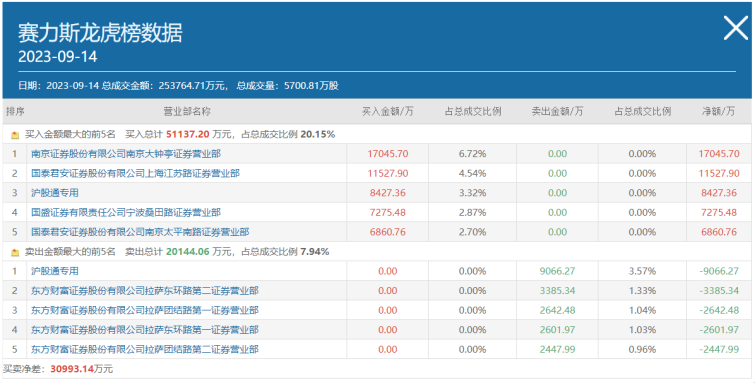Click the sell total 20144.06 value

[188, 251]
